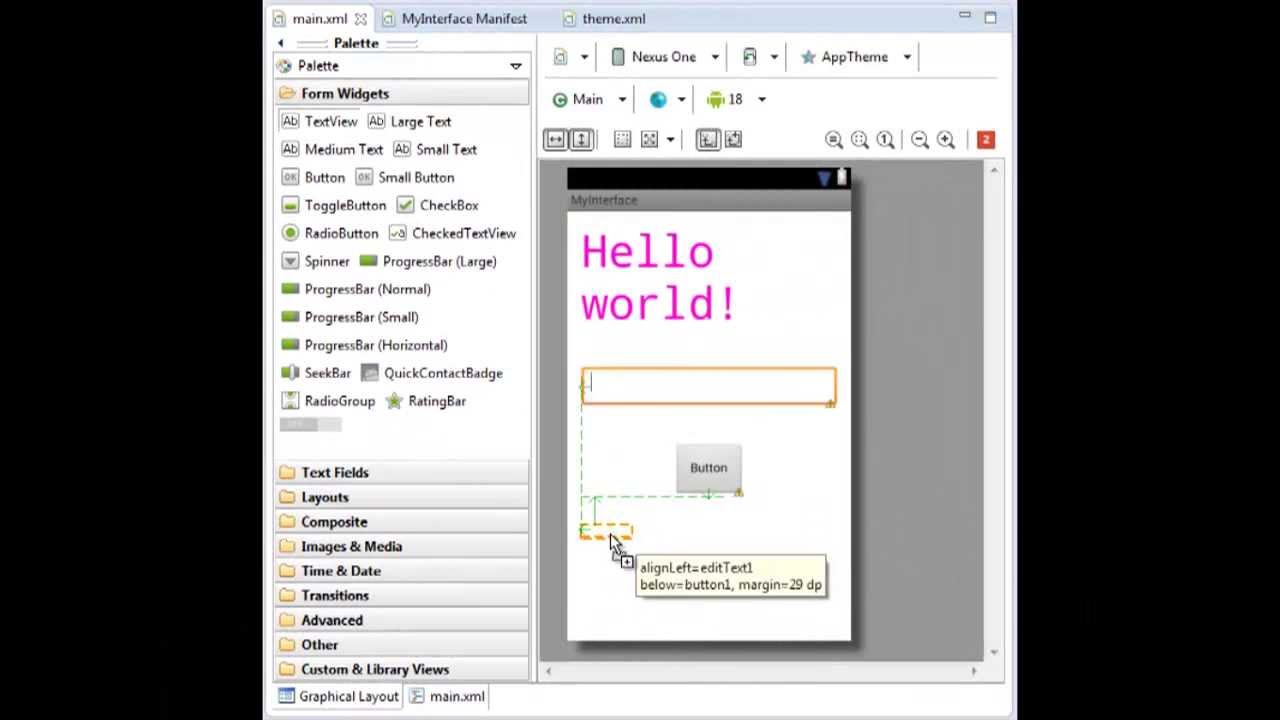Open the red lint warnings badge showing 2
Viewport: 1280px width, 720px height.
click(x=985, y=140)
